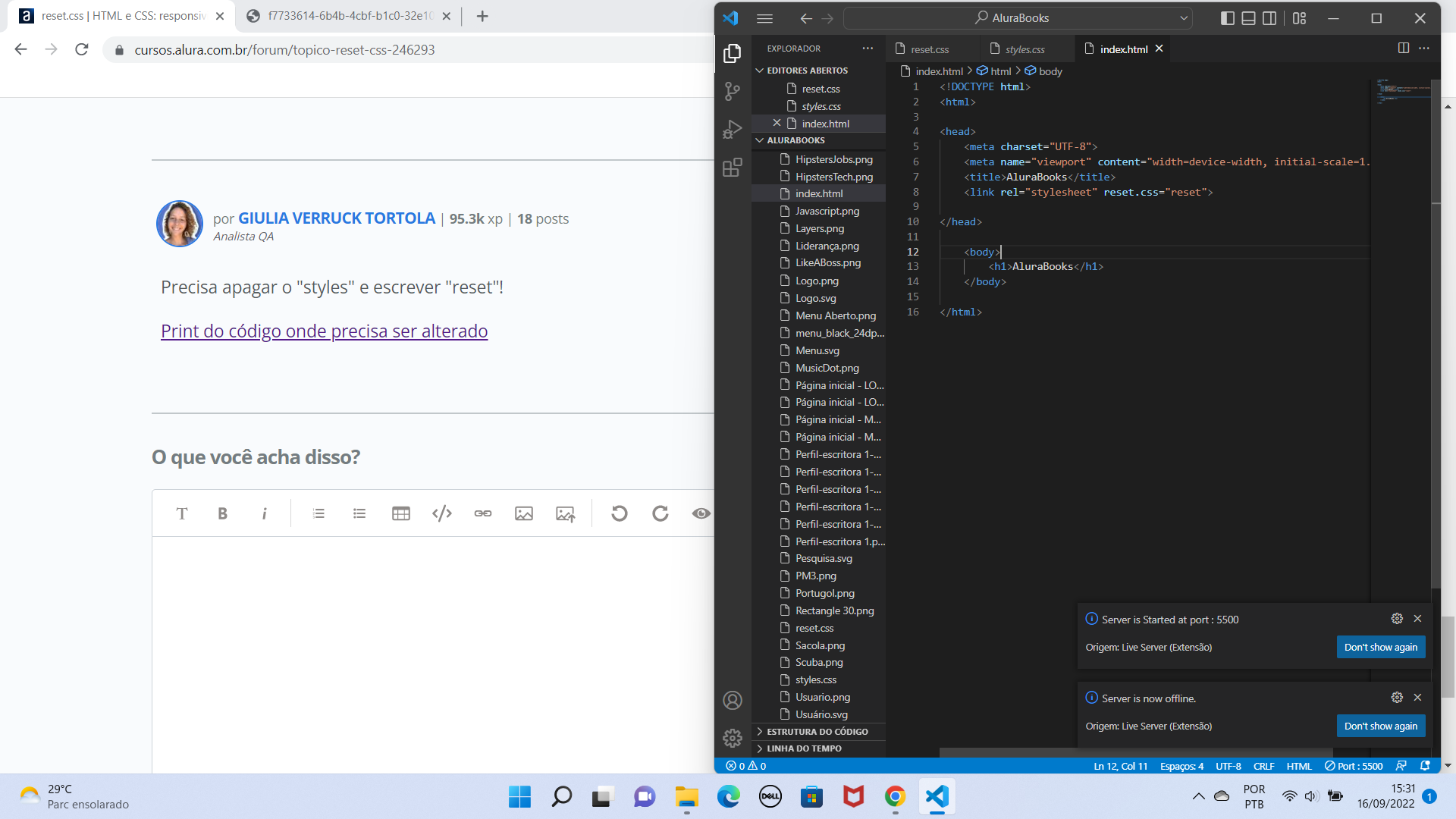Go back in VS Code navigation history
Viewport: 1456px width, 819px height.
click(806, 18)
